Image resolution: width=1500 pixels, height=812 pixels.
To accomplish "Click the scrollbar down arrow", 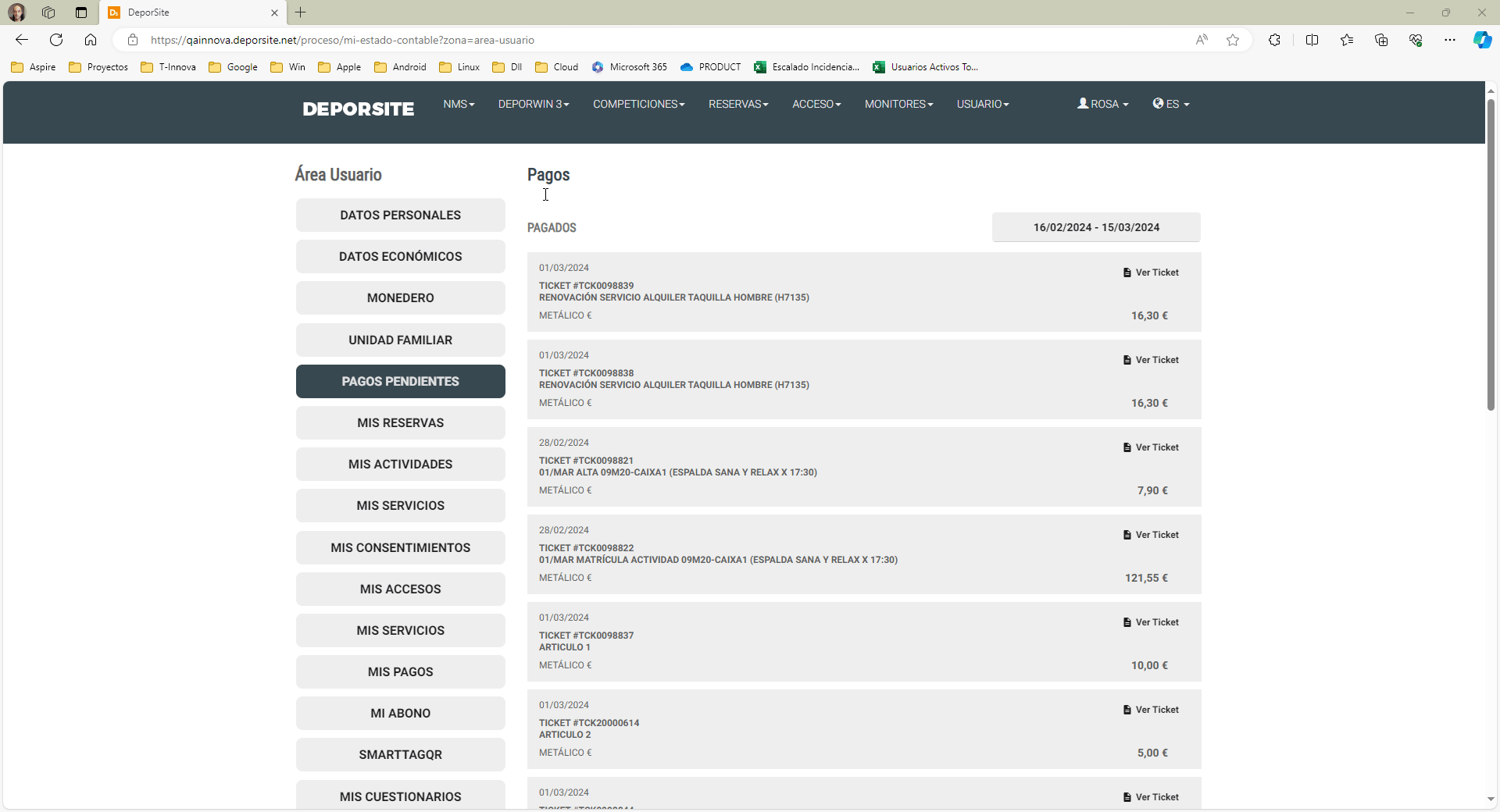I will pos(1491,799).
